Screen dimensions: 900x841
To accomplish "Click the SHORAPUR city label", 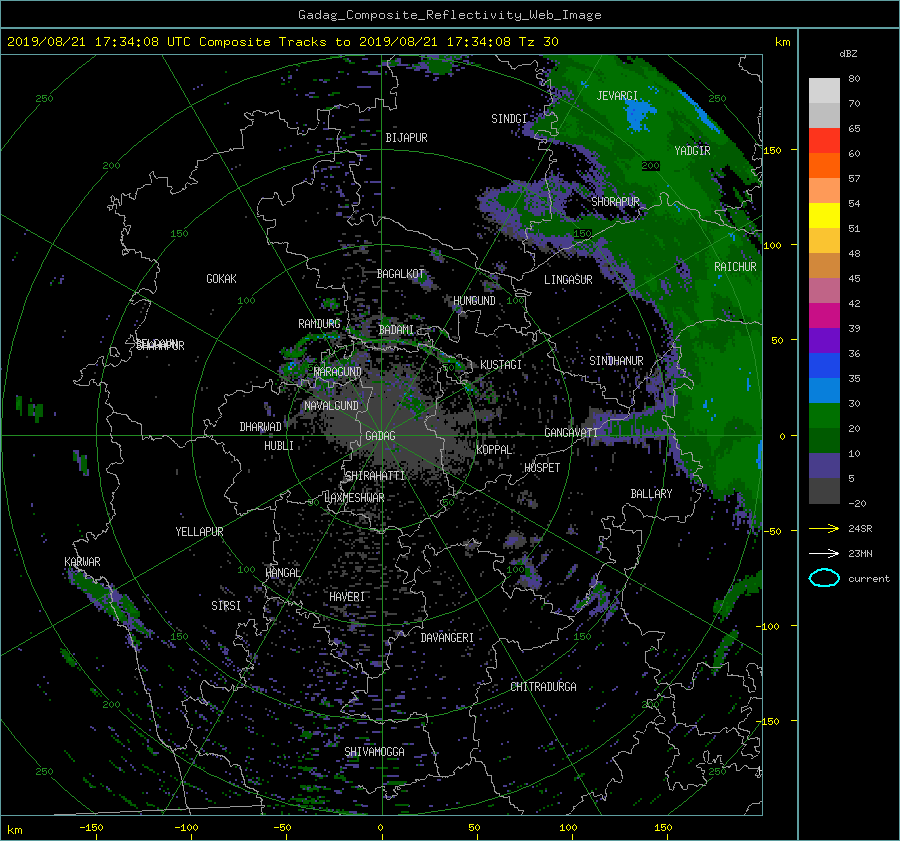I will pos(615,201).
